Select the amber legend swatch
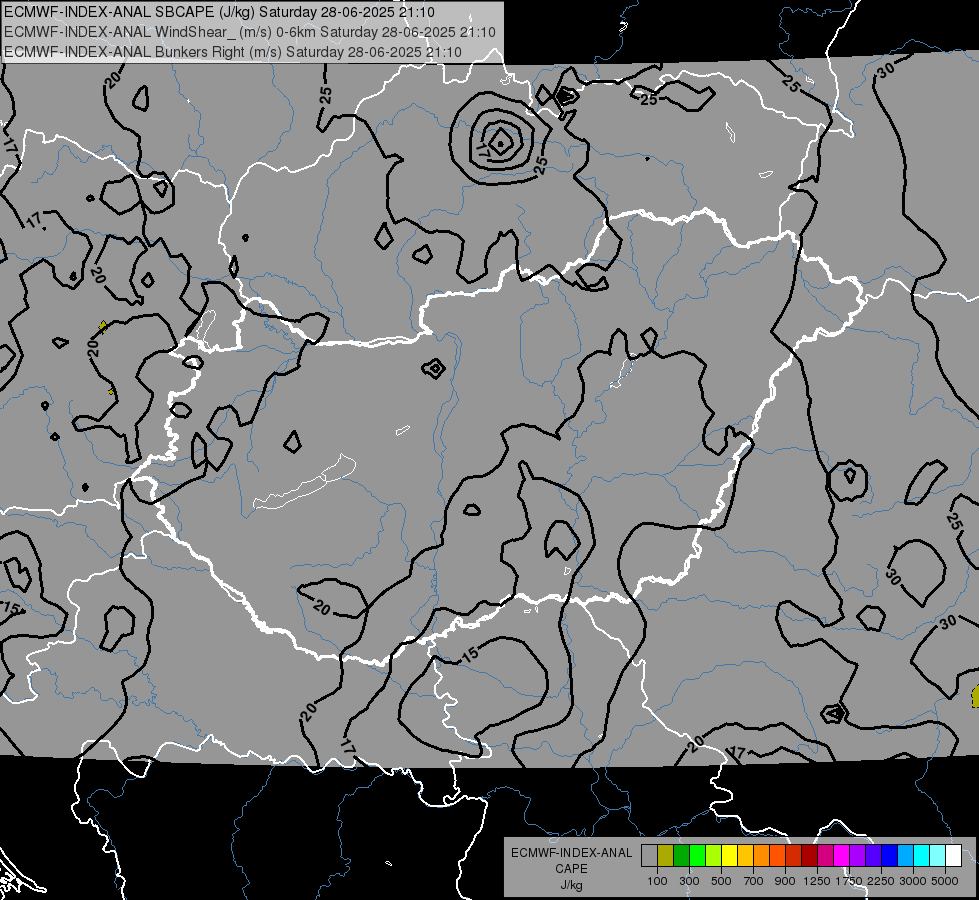 coord(745,855)
